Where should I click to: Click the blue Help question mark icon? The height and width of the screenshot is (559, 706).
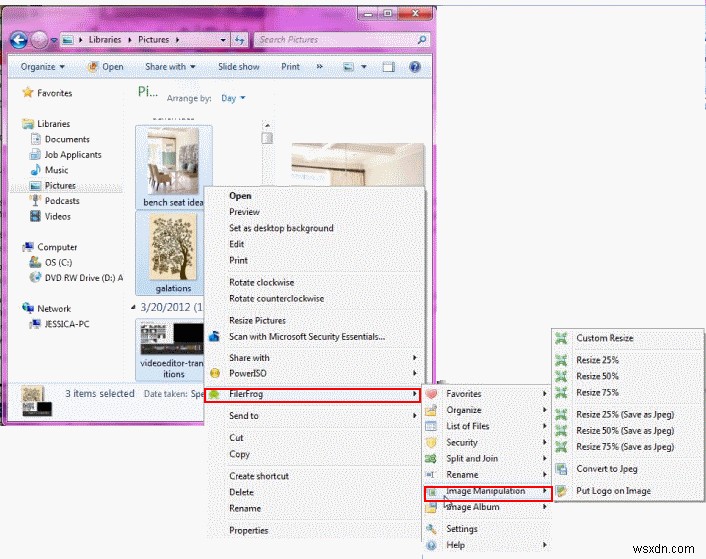point(415,67)
